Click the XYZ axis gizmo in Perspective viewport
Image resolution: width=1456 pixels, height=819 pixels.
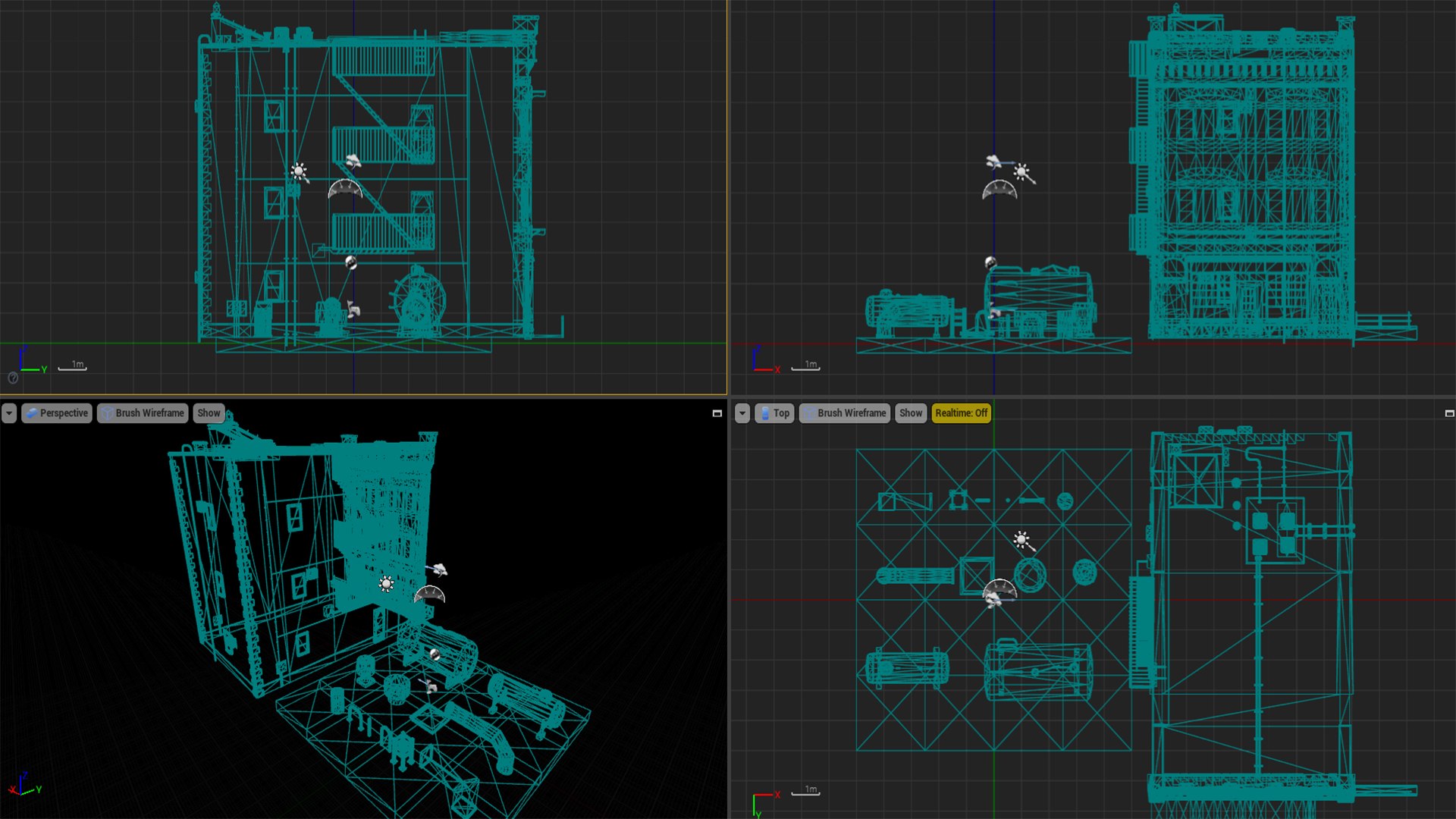click(x=25, y=784)
